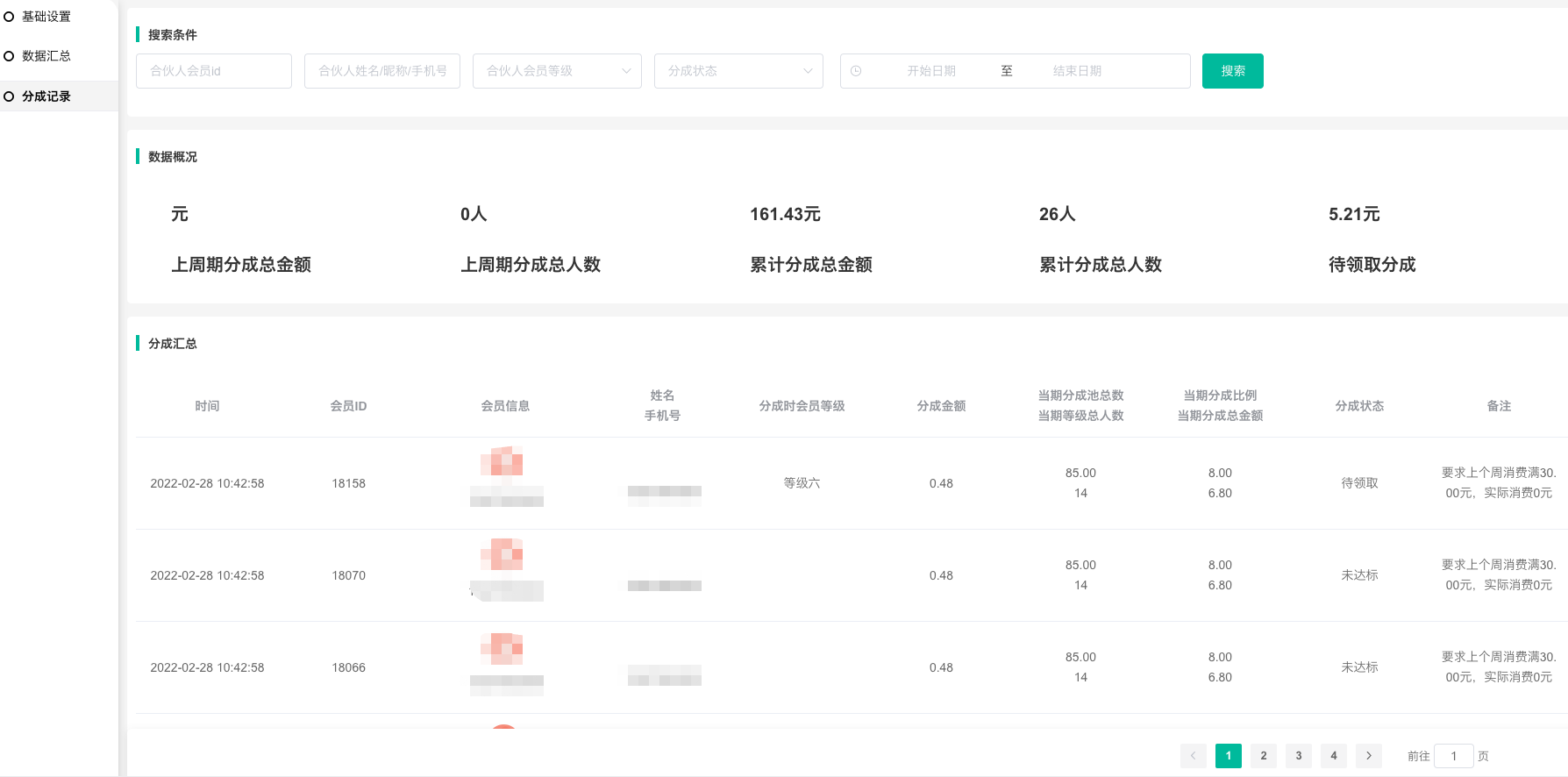Click the clock icon in date range field

pos(856,71)
